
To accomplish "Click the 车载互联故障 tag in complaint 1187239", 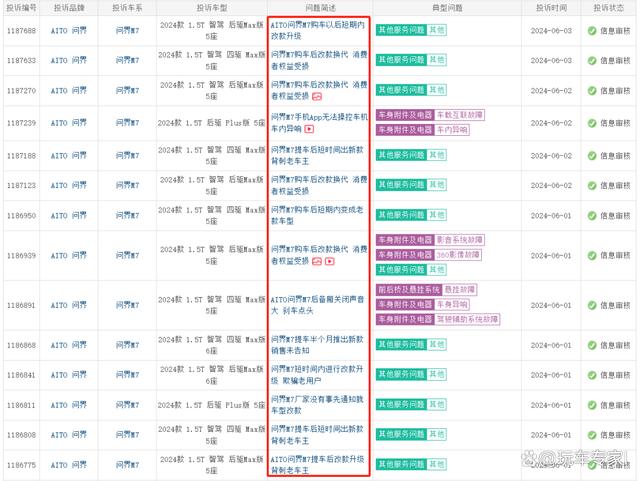I will click(460, 115).
